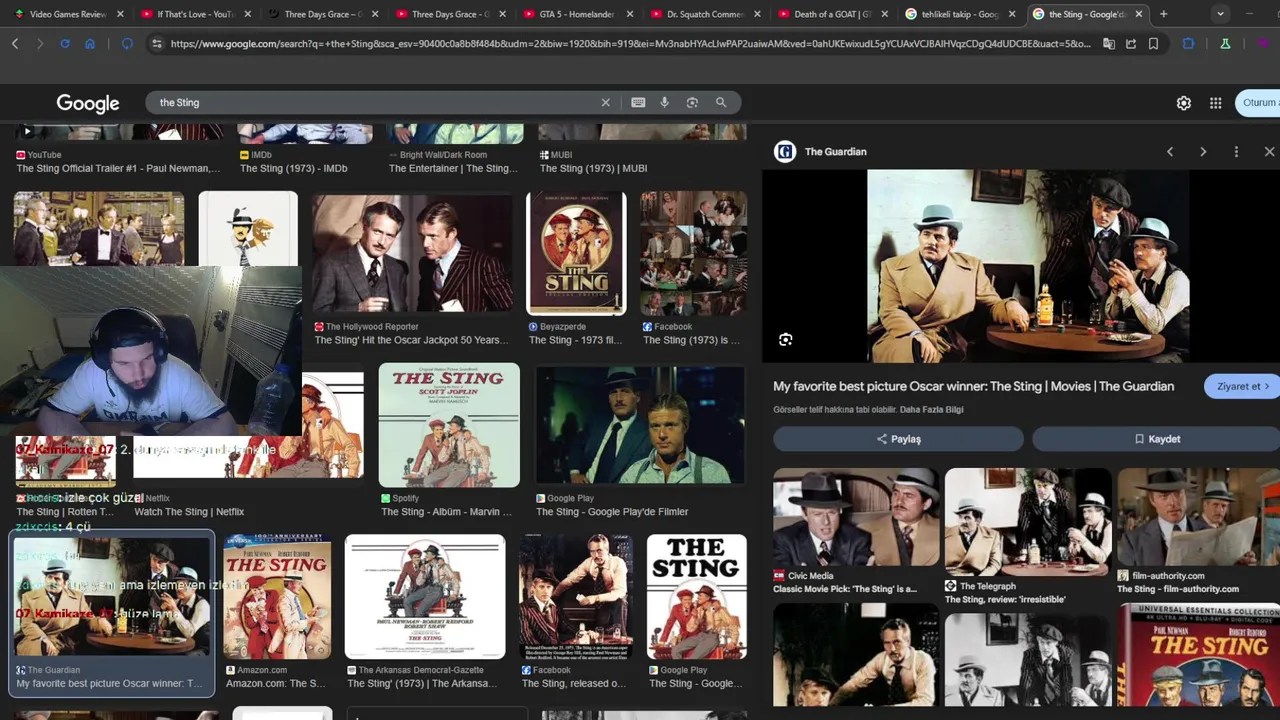Viewport: 1280px width, 720px height.
Task: Click the translate page icon in address bar
Action: [x=1109, y=44]
